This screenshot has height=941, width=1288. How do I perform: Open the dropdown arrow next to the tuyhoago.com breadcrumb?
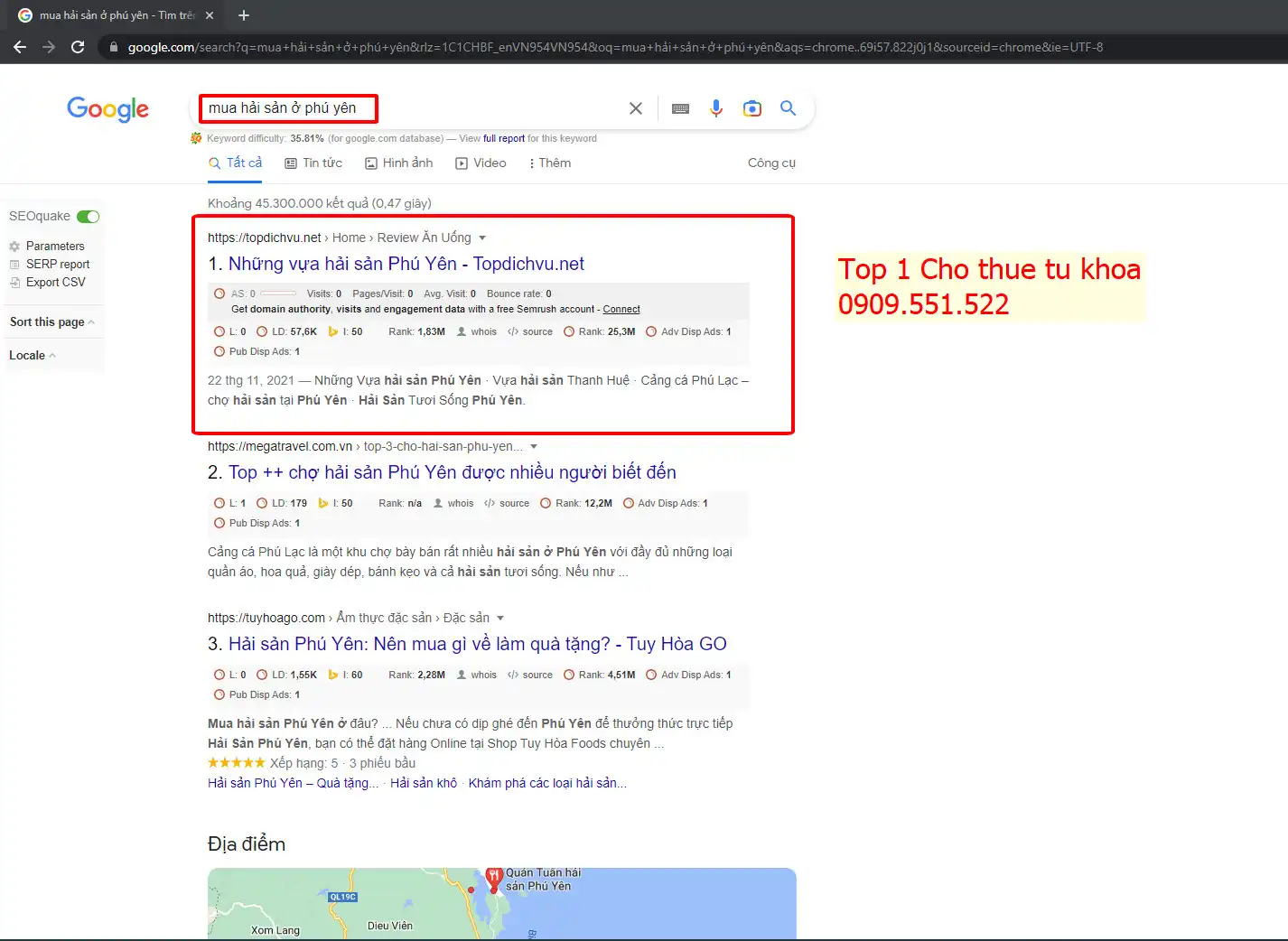coord(500,618)
